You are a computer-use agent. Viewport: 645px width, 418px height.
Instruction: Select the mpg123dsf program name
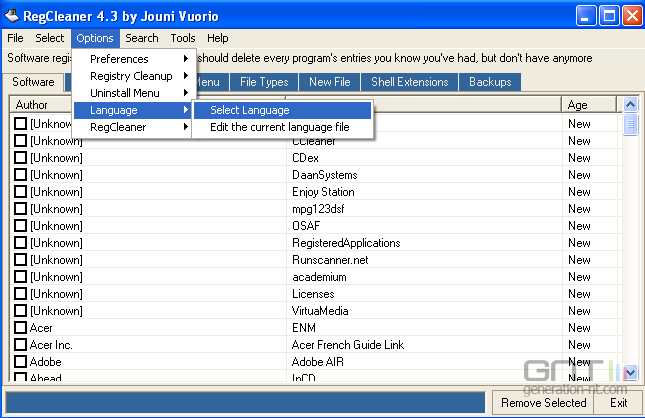(x=318, y=209)
